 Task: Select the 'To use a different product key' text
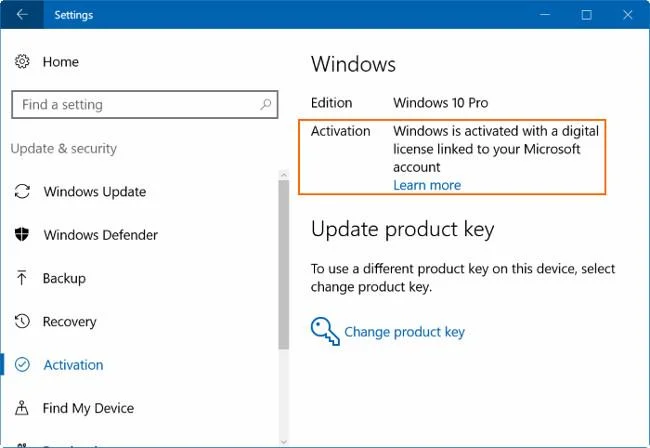click(463, 278)
